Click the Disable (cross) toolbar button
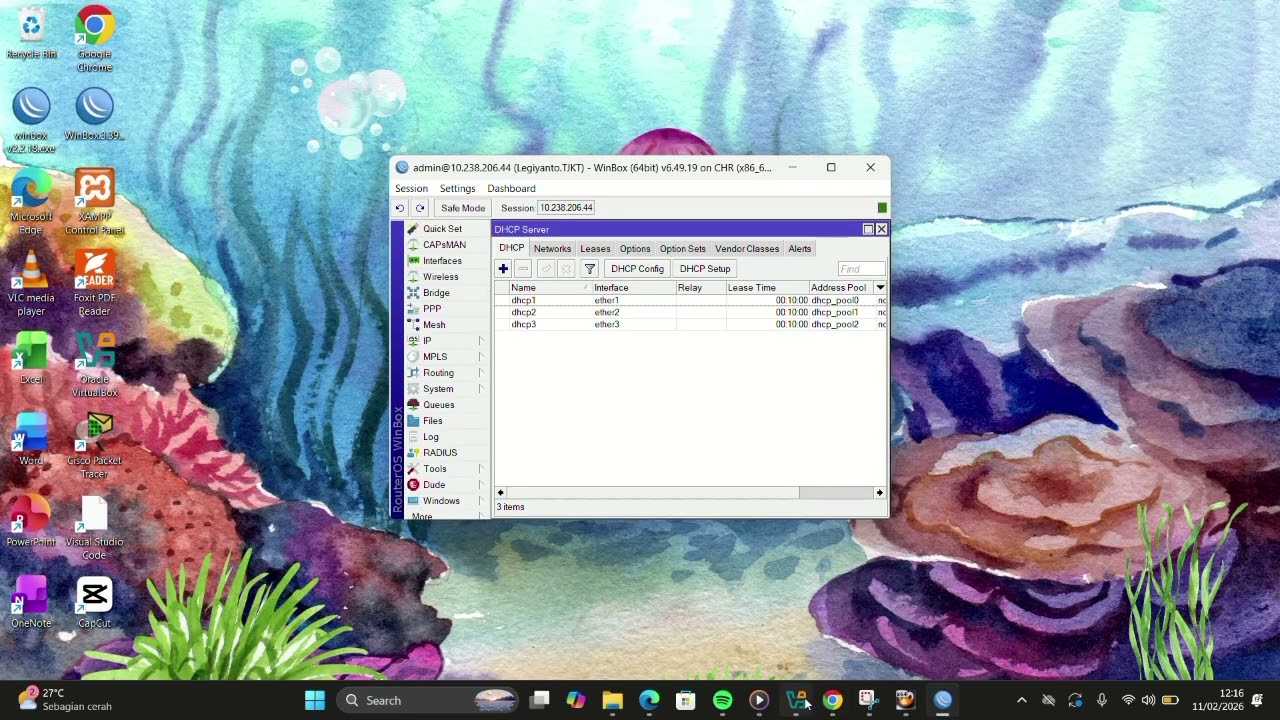 click(565, 269)
